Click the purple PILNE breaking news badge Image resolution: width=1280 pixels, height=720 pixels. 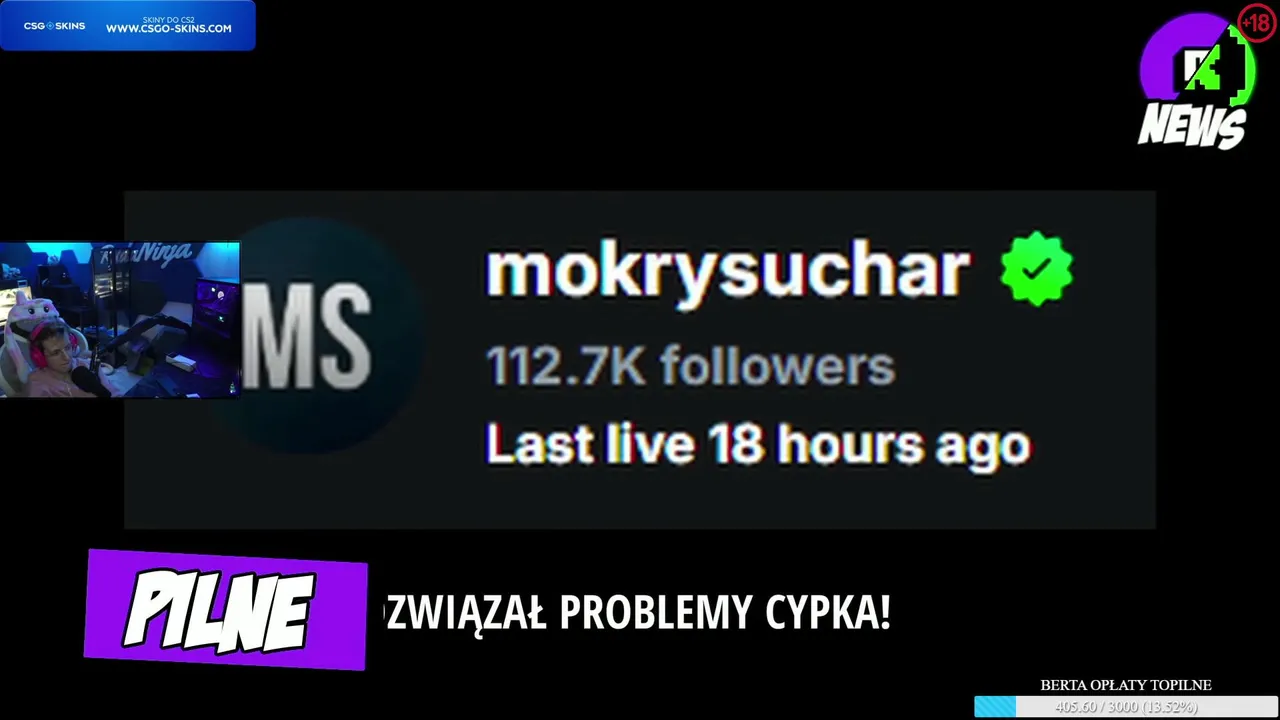pyautogui.click(x=226, y=609)
